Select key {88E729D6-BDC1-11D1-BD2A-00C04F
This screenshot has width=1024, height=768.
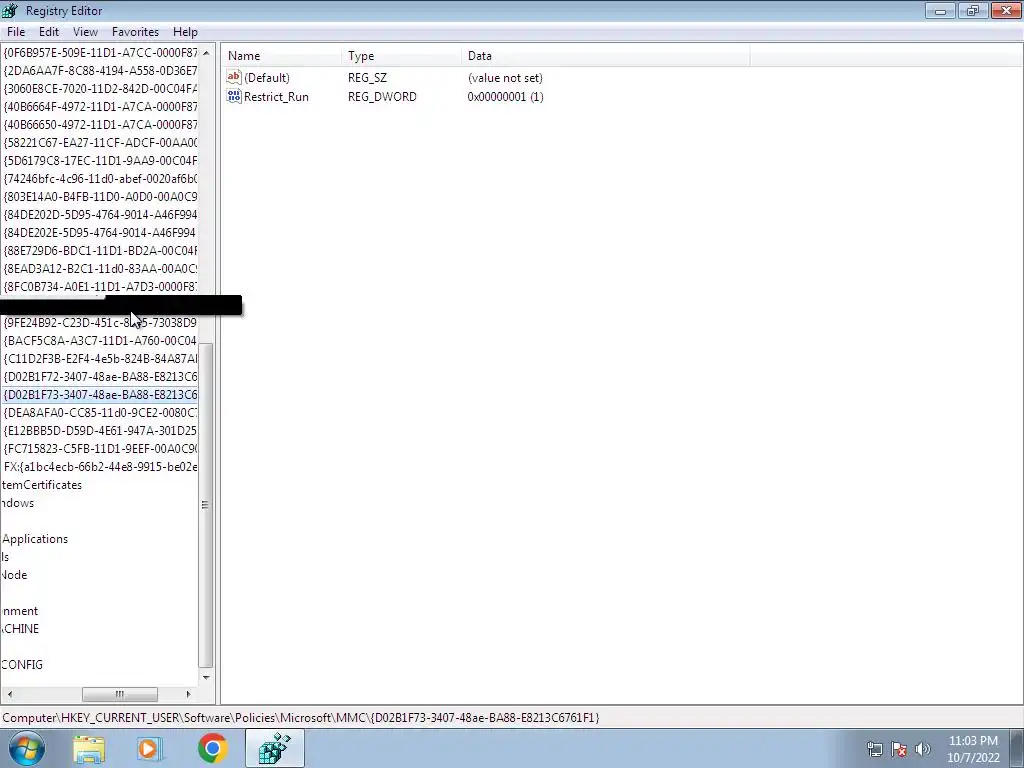coord(100,251)
